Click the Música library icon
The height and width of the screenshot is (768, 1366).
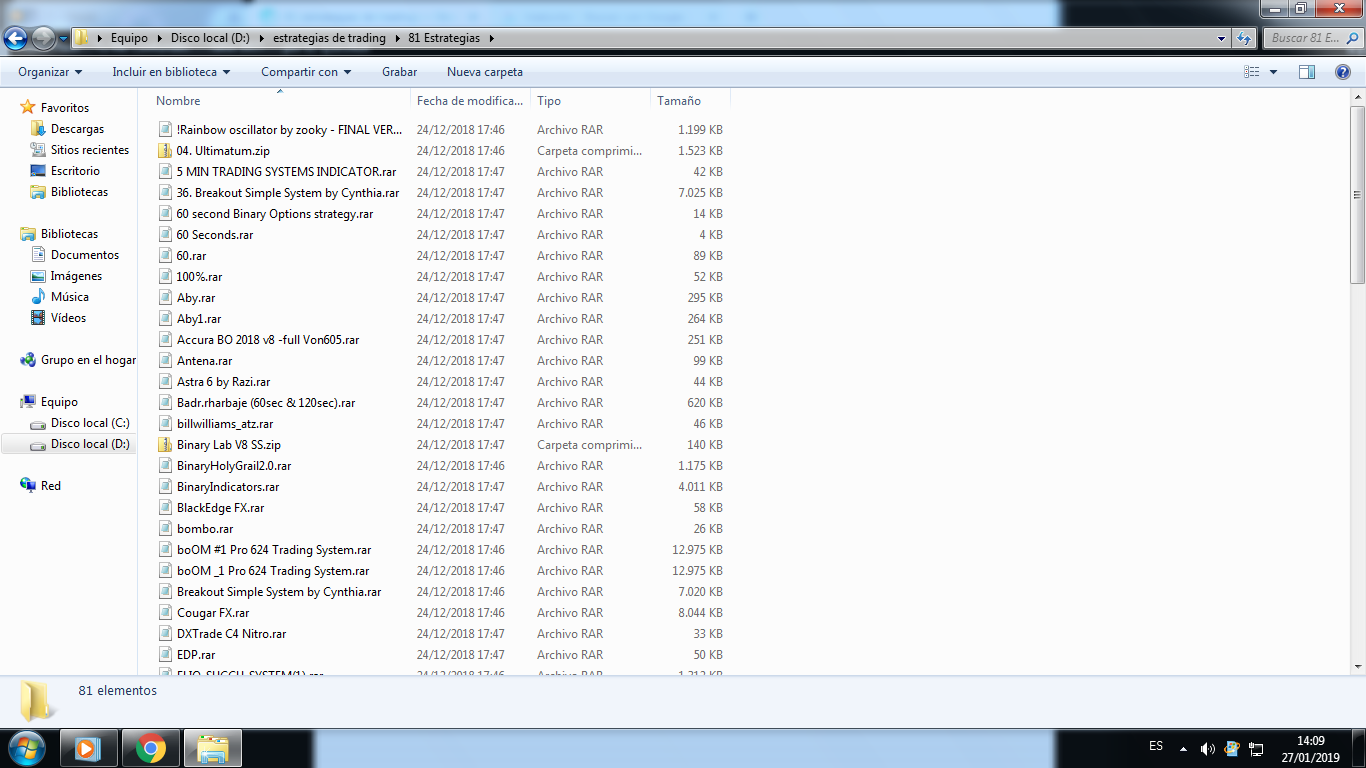(38, 297)
